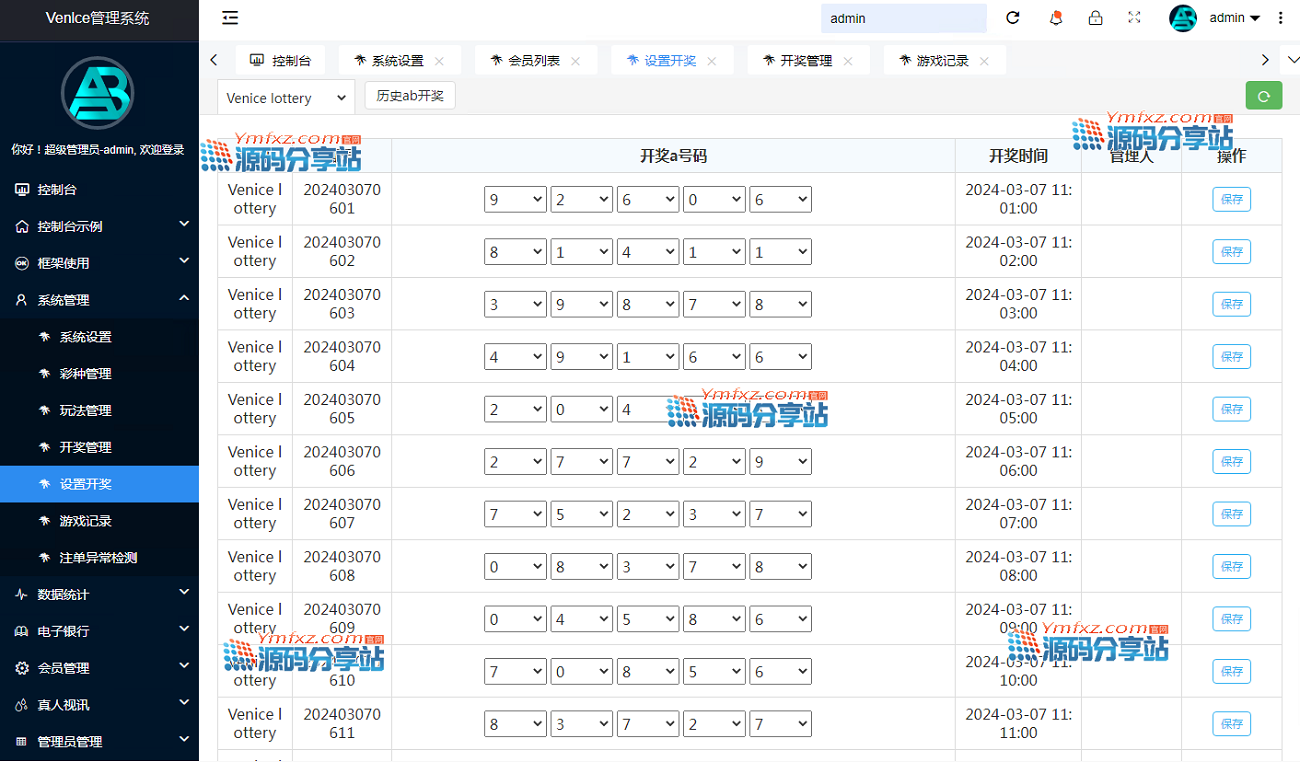Switch to the 控制台 tab

281,61
